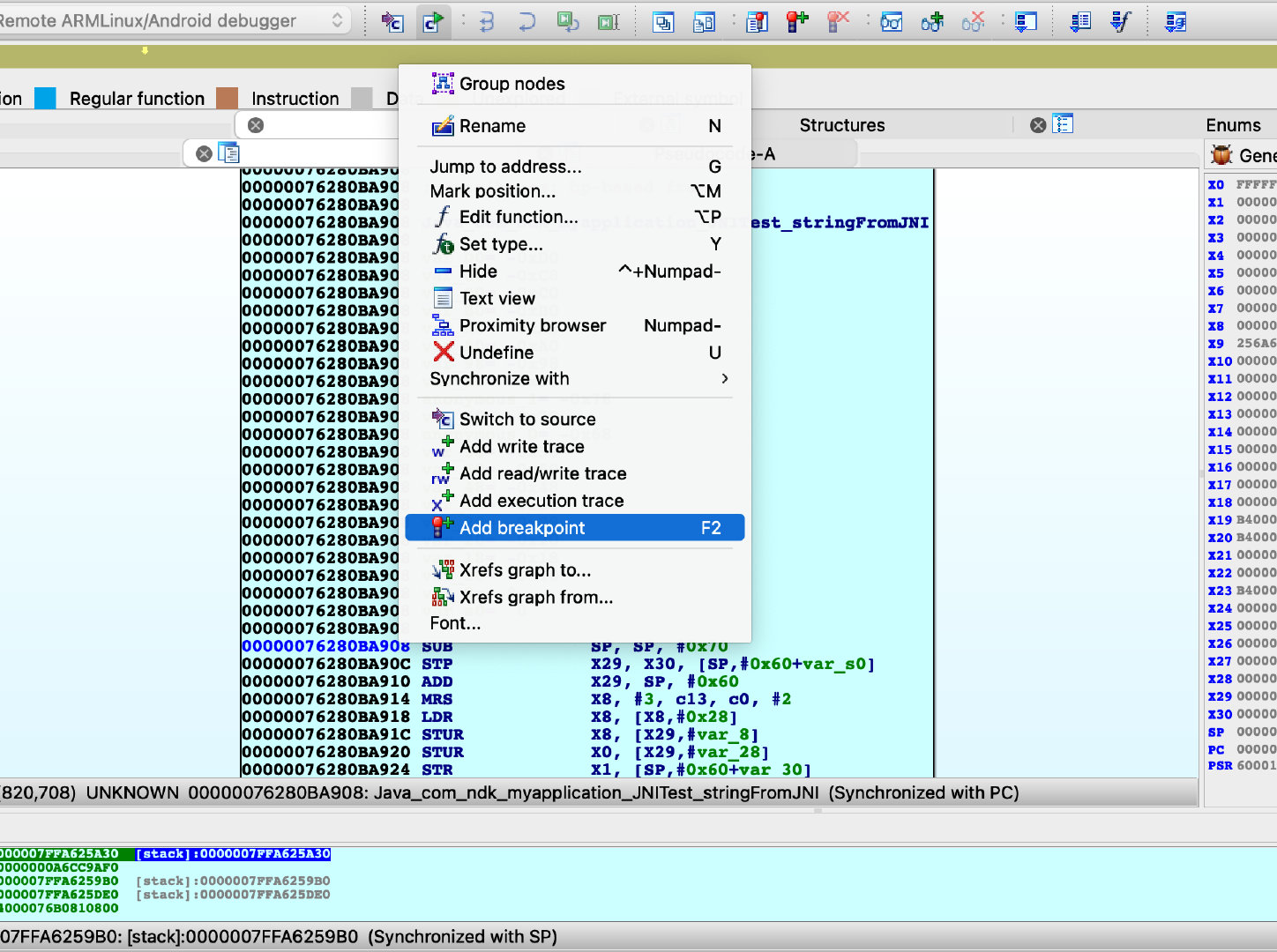
Task: Select Add write trace menu item
Action: 575,447
